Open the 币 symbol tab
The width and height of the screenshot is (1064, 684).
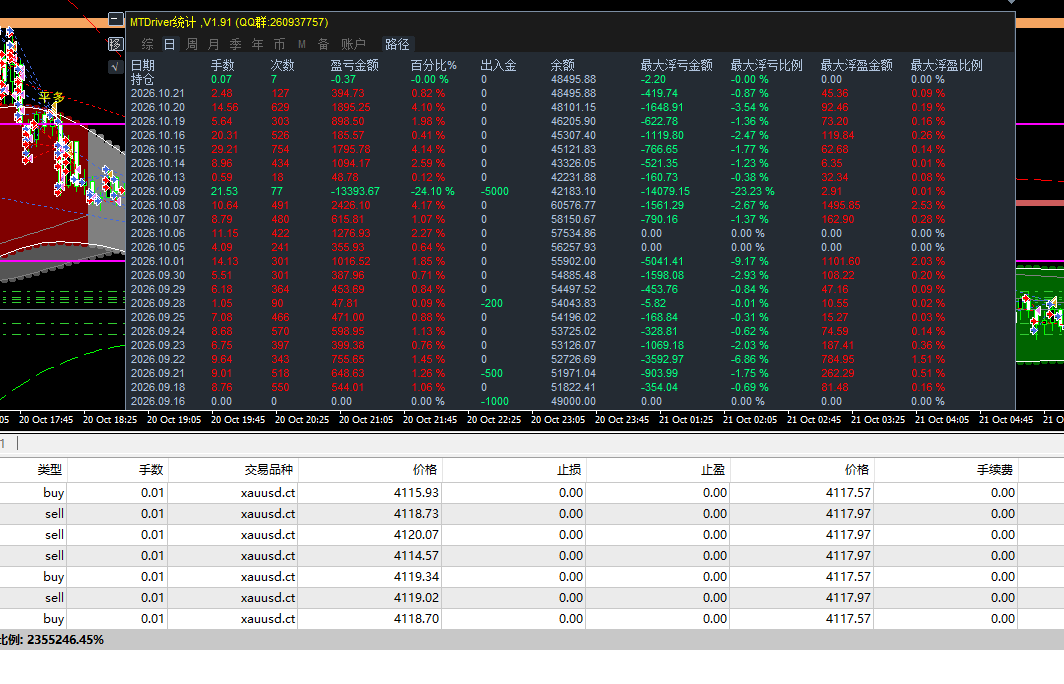tap(280, 44)
